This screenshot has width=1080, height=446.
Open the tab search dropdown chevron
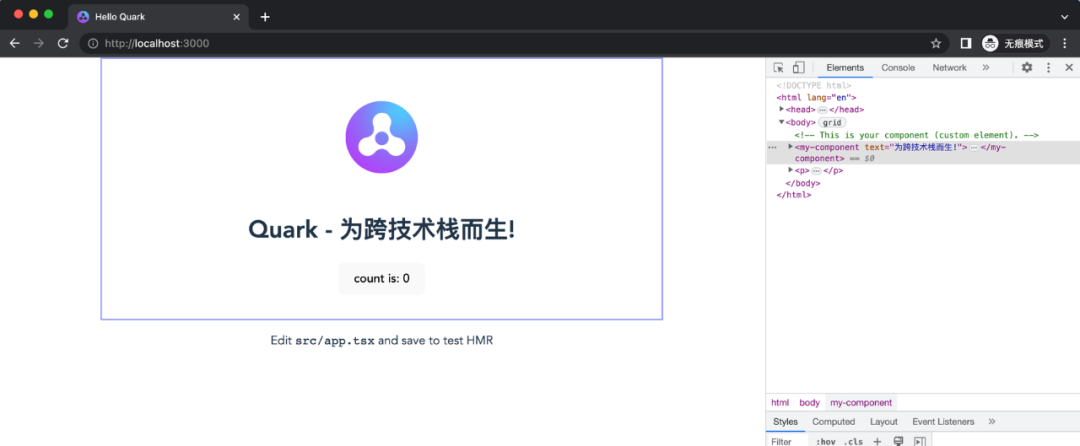pyautogui.click(x=1065, y=17)
